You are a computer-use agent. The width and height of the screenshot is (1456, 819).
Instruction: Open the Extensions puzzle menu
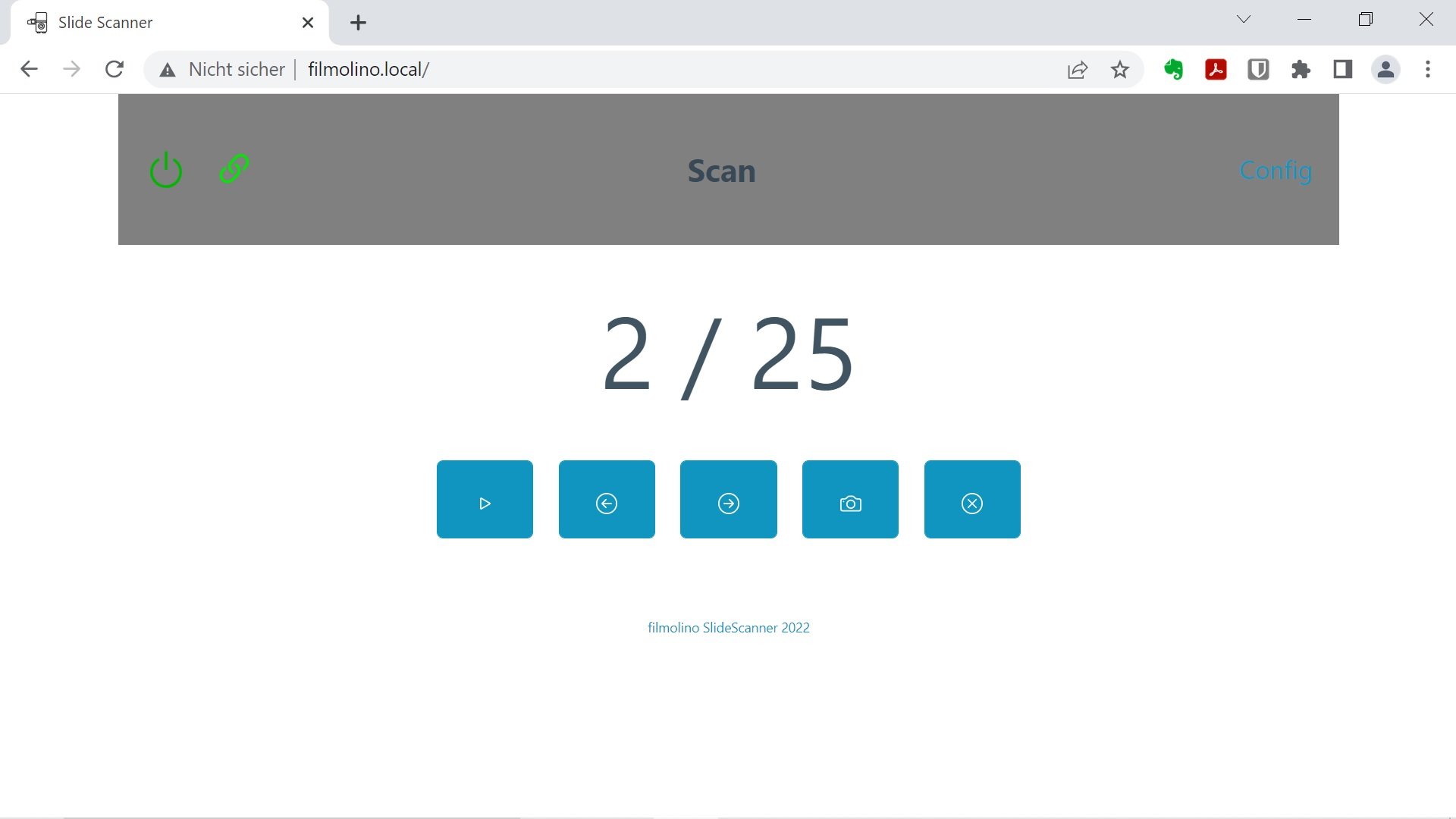pos(1301,70)
